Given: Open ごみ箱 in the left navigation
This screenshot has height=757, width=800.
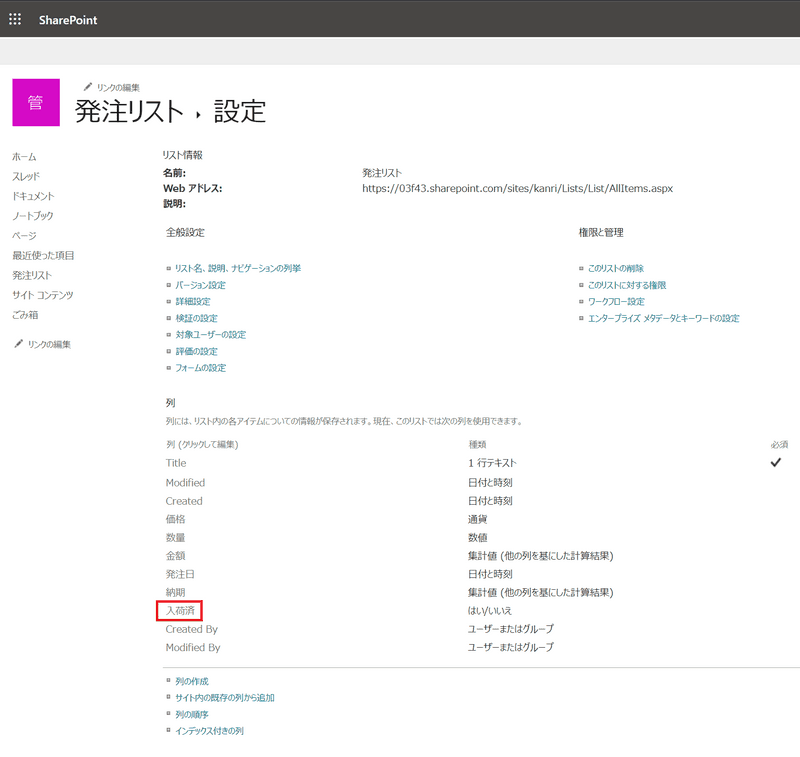Looking at the screenshot, I should [26, 315].
